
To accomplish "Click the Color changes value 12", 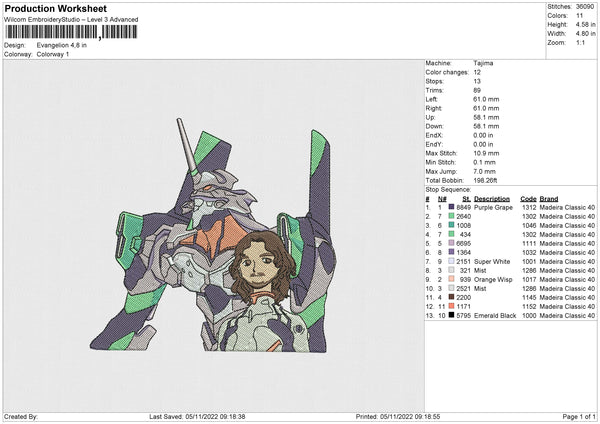I will click(477, 72).
